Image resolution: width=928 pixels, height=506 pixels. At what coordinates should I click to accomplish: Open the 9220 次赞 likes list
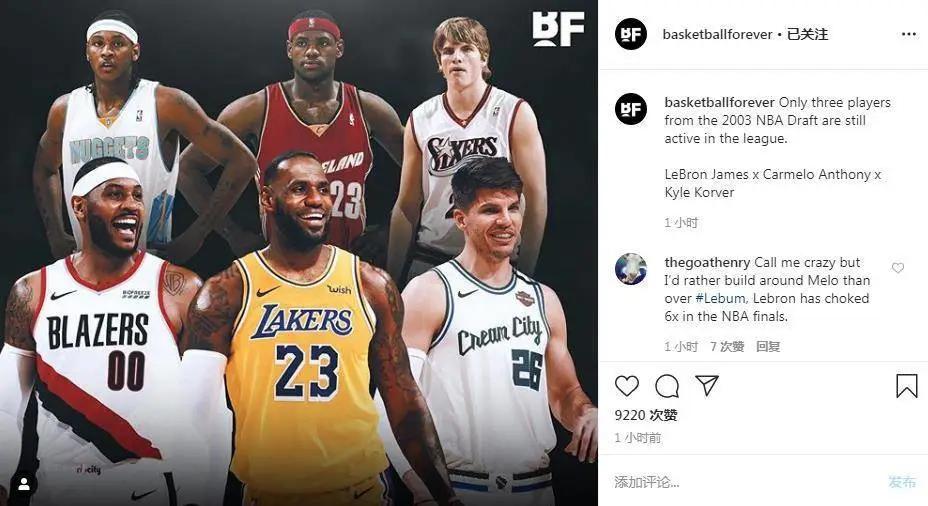[646, 415]
